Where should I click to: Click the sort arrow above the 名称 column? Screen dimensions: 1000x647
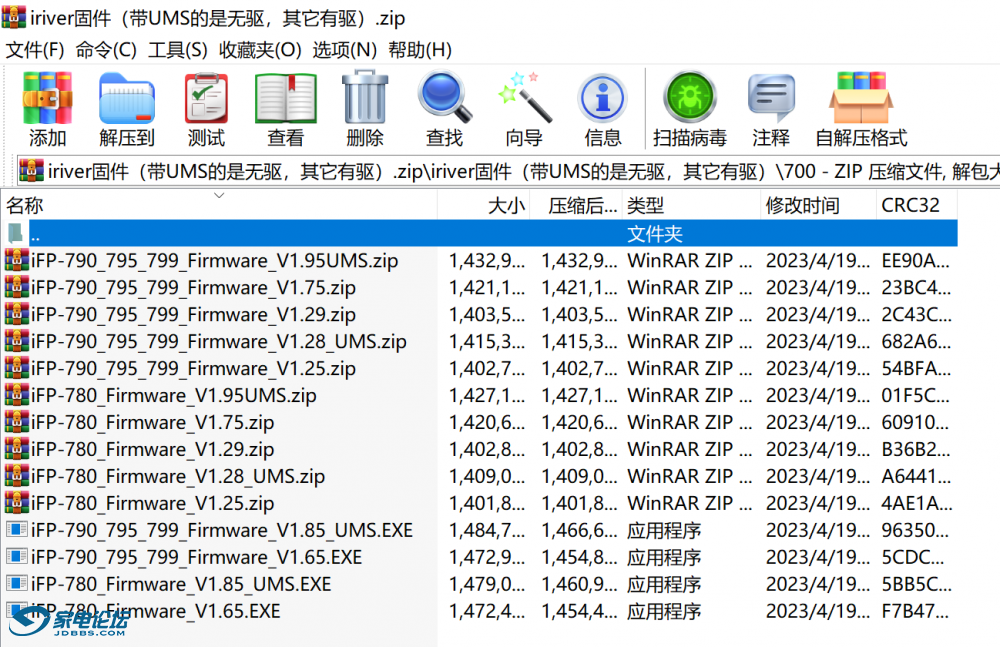click(219, 195)
